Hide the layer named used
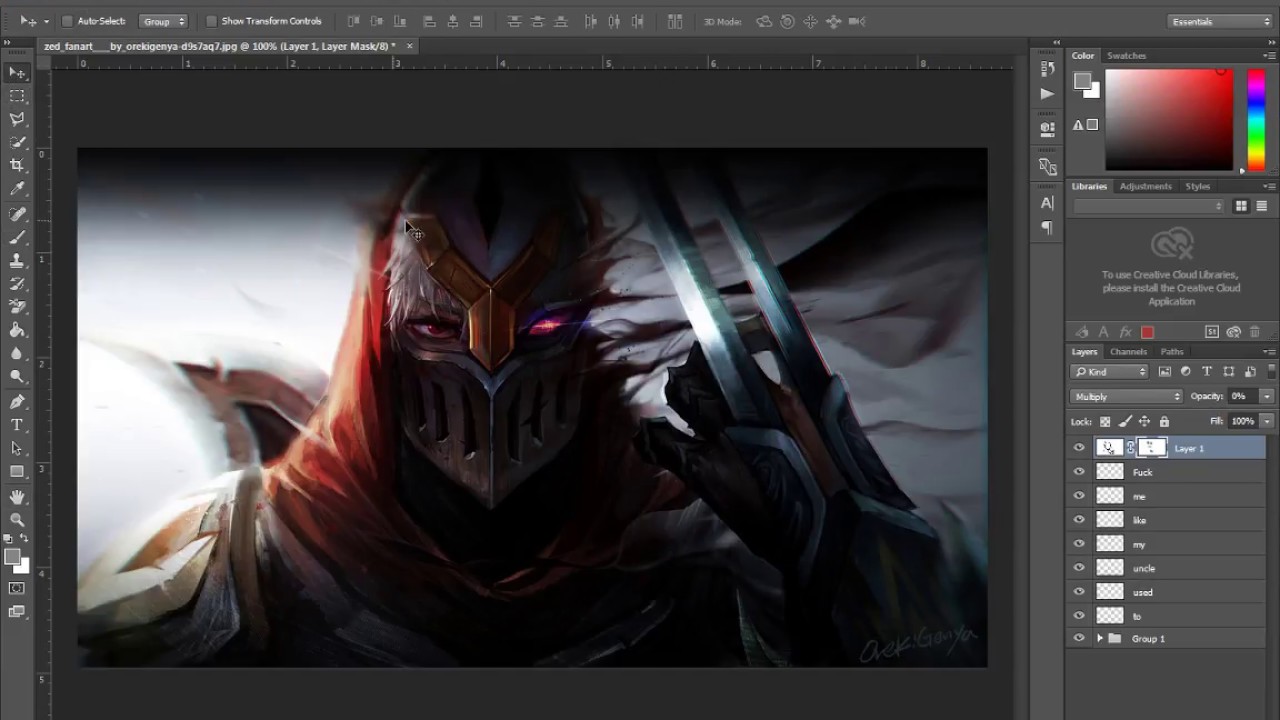Image resolution: width=1280 pixels, height=720 pixels. [1079, 592]
